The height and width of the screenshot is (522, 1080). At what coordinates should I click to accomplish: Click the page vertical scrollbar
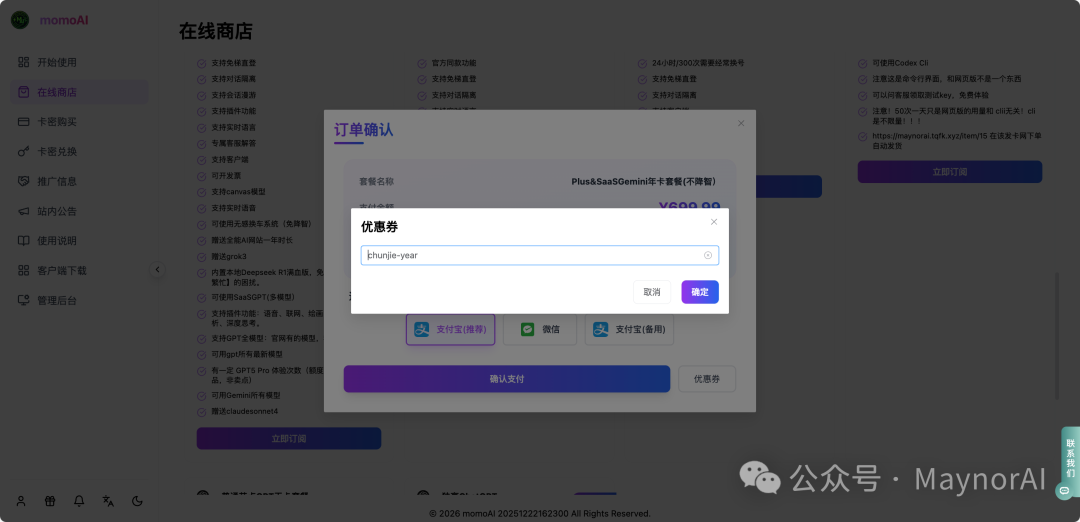click(x=1057, y=335)
